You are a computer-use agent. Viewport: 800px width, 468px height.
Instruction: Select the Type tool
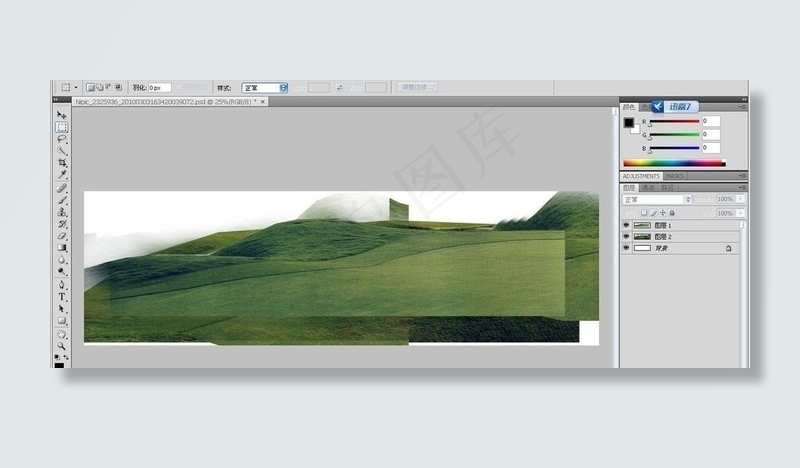pos(62,297)
